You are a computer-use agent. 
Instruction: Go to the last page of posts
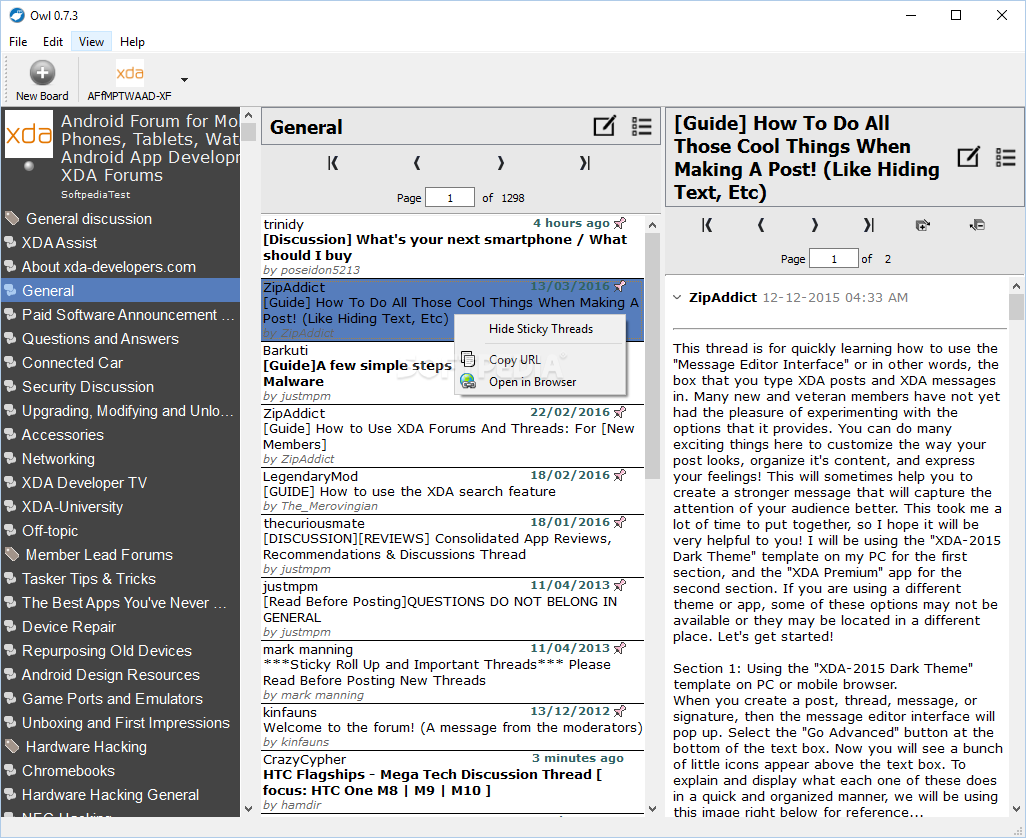868,225
